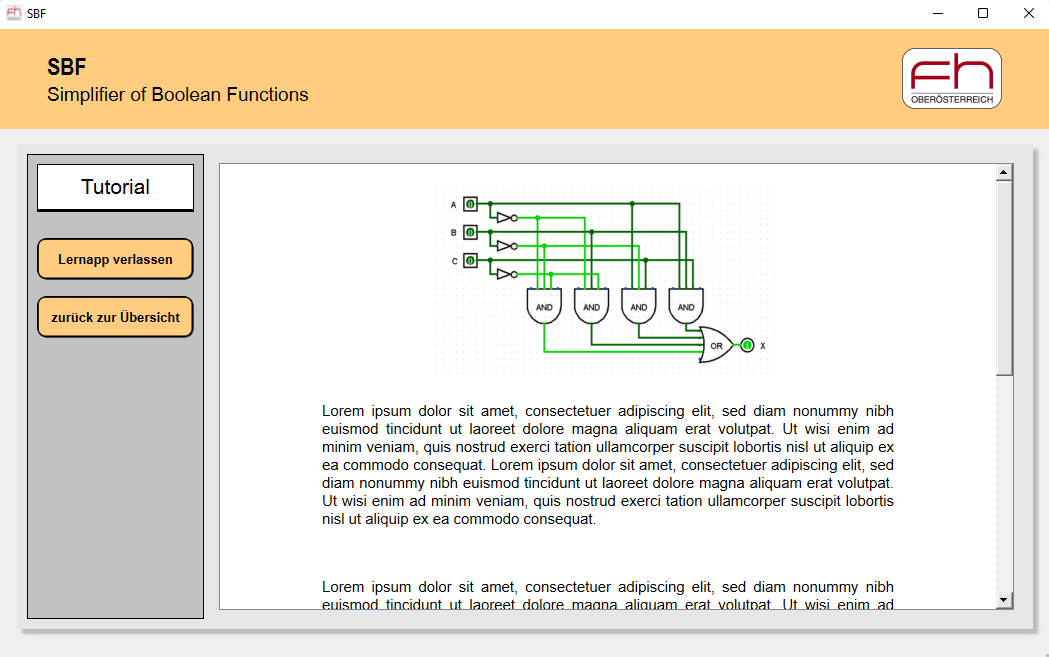The height and width of the screenshot is (657, 1049).
Task: Toggle input A from 0 to 1
Action: [x=469, y=204]
